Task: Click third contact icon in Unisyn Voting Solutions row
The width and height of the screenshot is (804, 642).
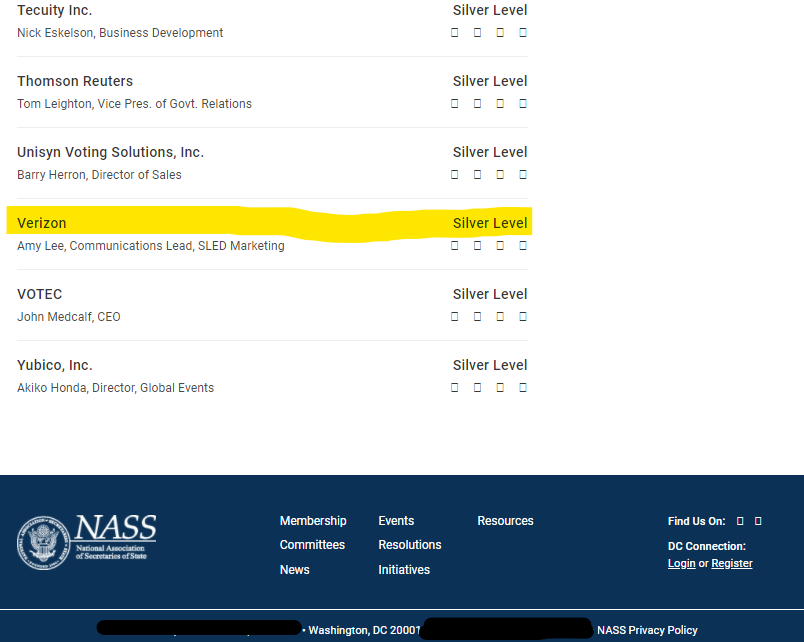Action: pyautogui.click(x=500, y=175)
